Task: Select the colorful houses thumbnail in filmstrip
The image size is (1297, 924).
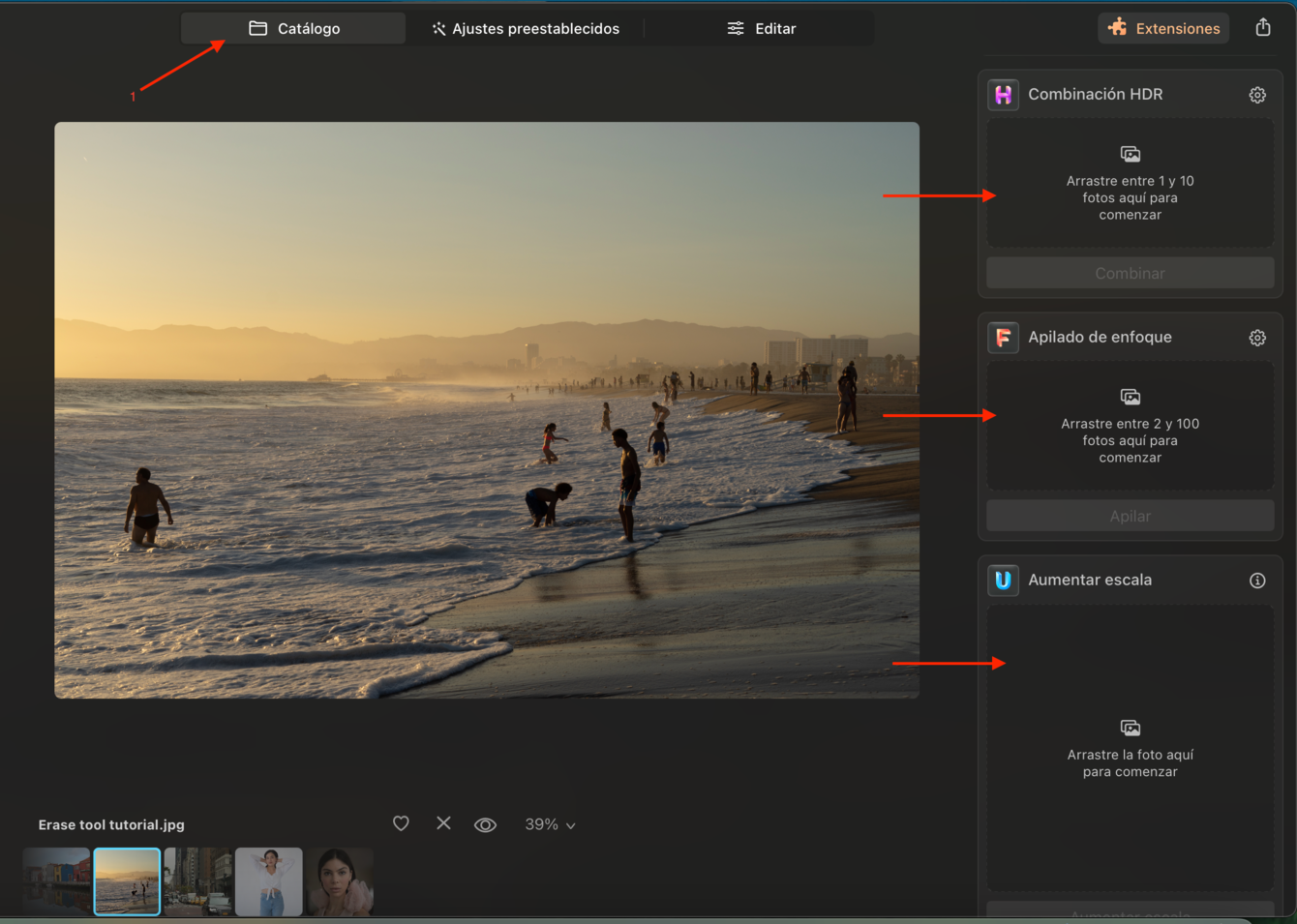Action: (x=56, y=881)
